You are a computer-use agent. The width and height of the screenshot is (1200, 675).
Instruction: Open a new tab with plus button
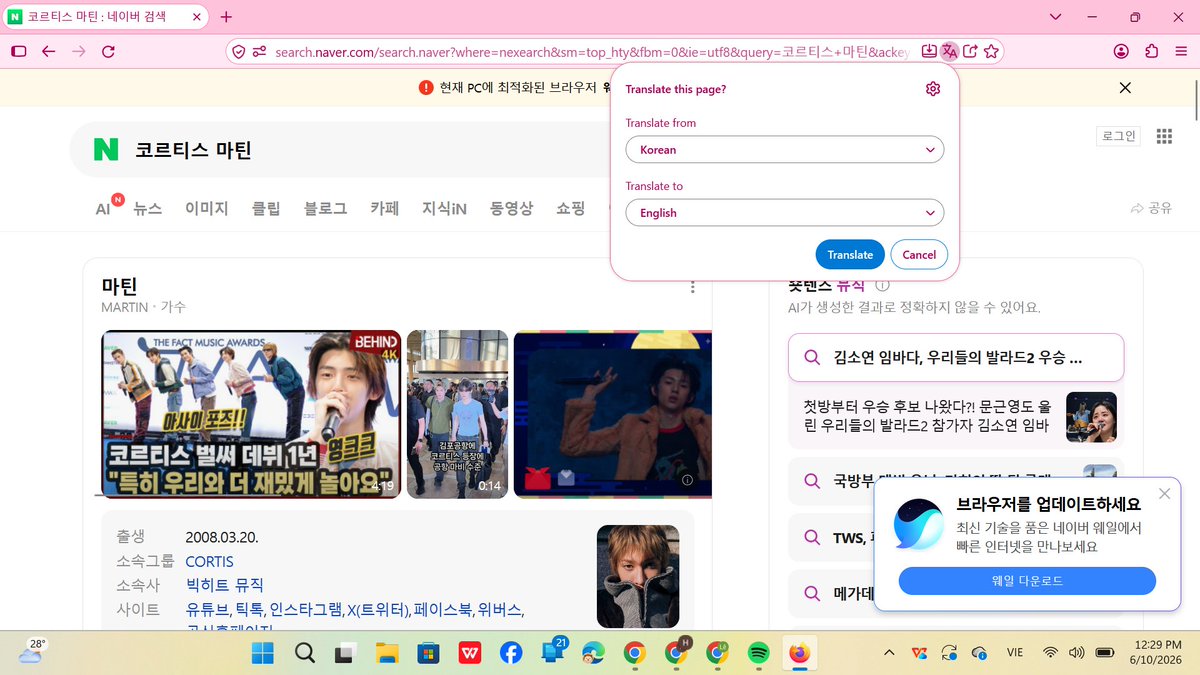(x=226, y=16)
